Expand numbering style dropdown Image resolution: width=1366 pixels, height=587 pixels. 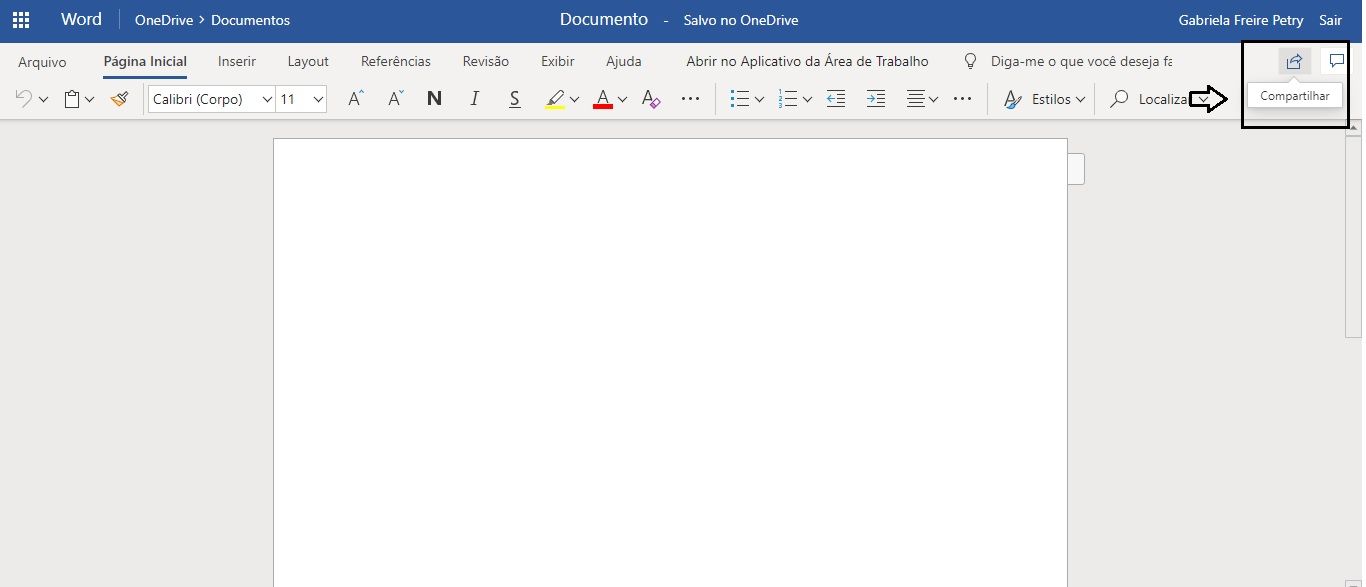pos(807,100)
